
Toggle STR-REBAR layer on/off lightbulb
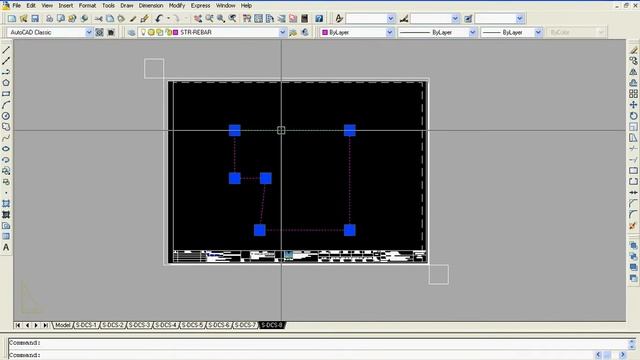point(143,32)
